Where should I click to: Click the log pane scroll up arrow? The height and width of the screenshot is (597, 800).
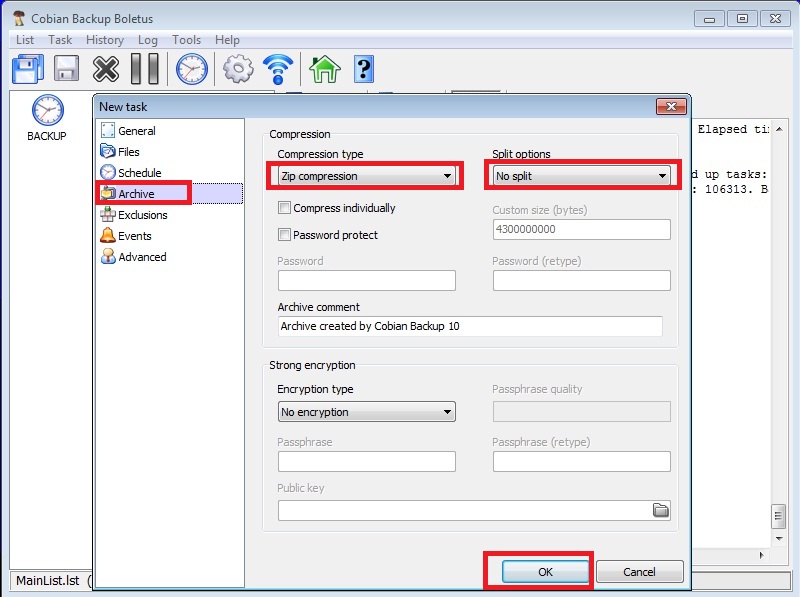tap(779, 129)
